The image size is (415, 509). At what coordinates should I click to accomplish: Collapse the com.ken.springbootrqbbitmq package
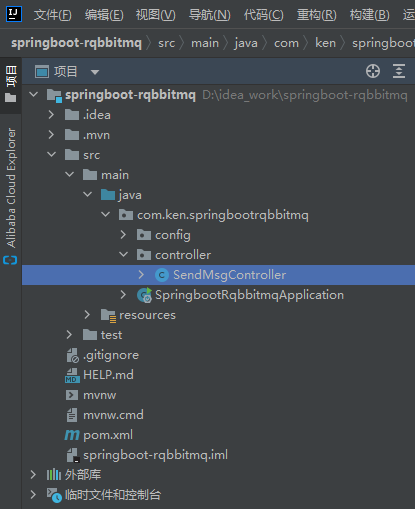coord(105,214)
